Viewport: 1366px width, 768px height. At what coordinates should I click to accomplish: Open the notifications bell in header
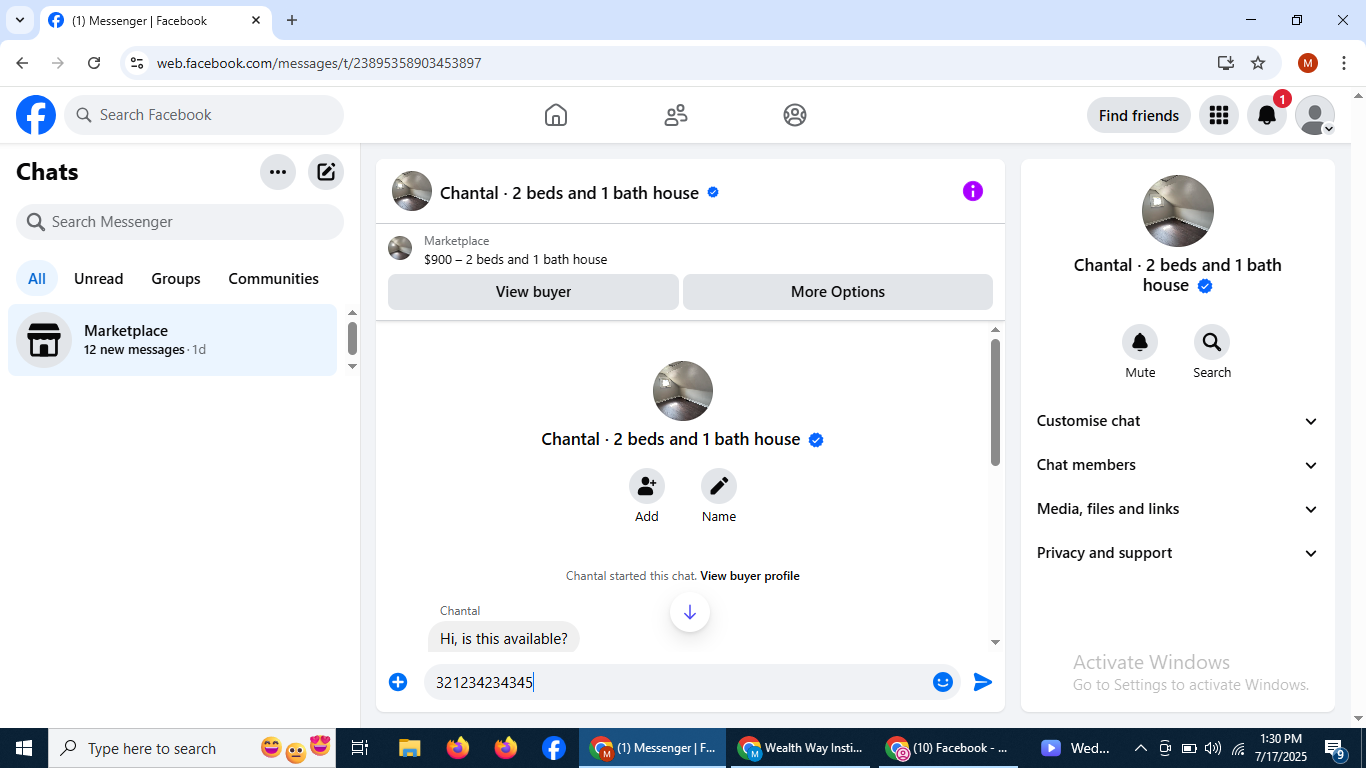tap(1266, 115)
